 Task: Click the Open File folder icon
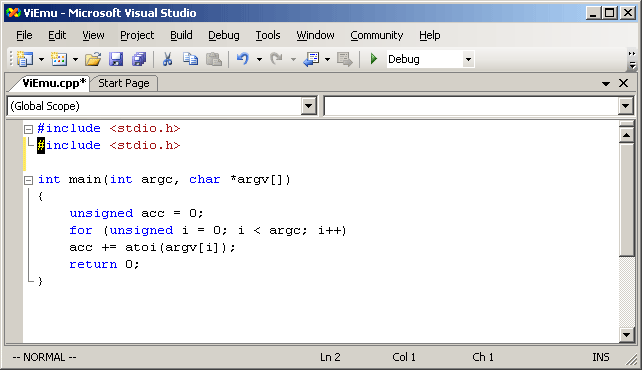[x=93, y=59]
